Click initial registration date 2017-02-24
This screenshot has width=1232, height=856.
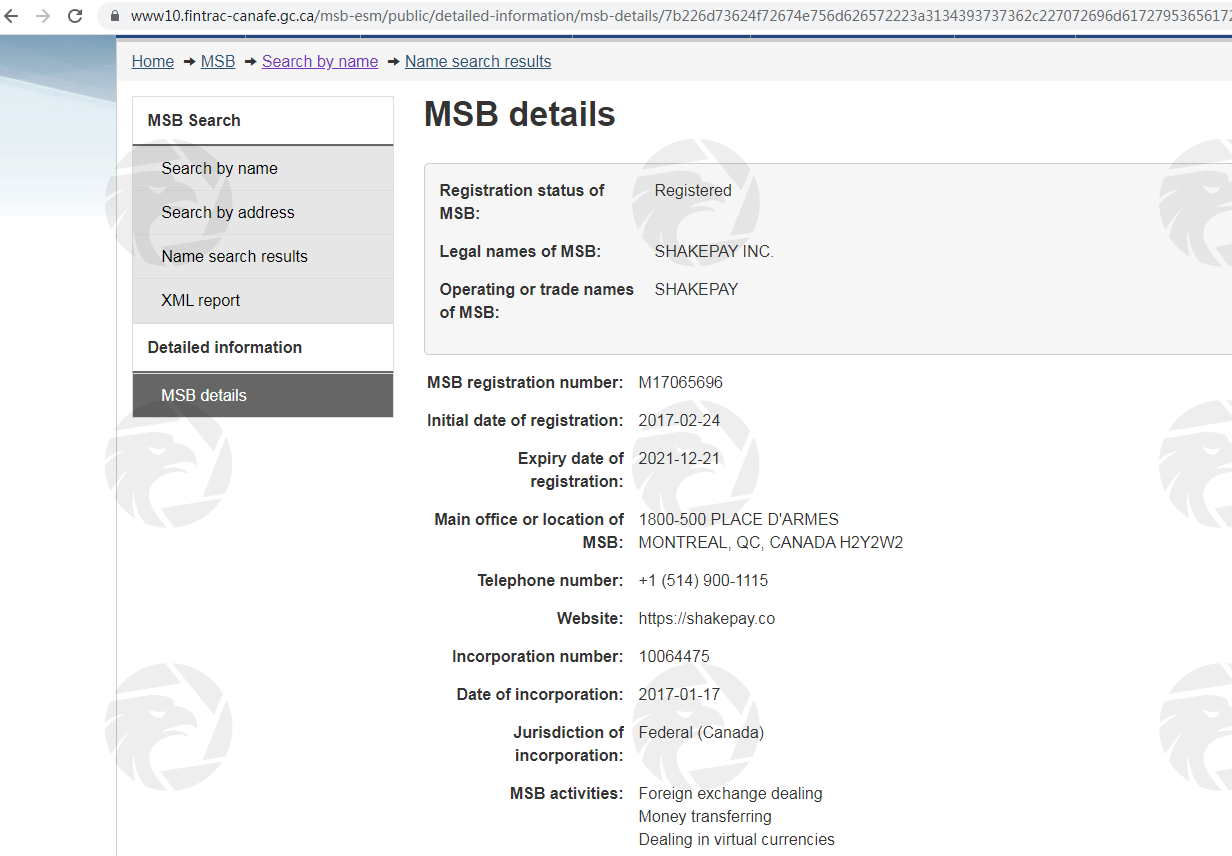pos(679,420)
